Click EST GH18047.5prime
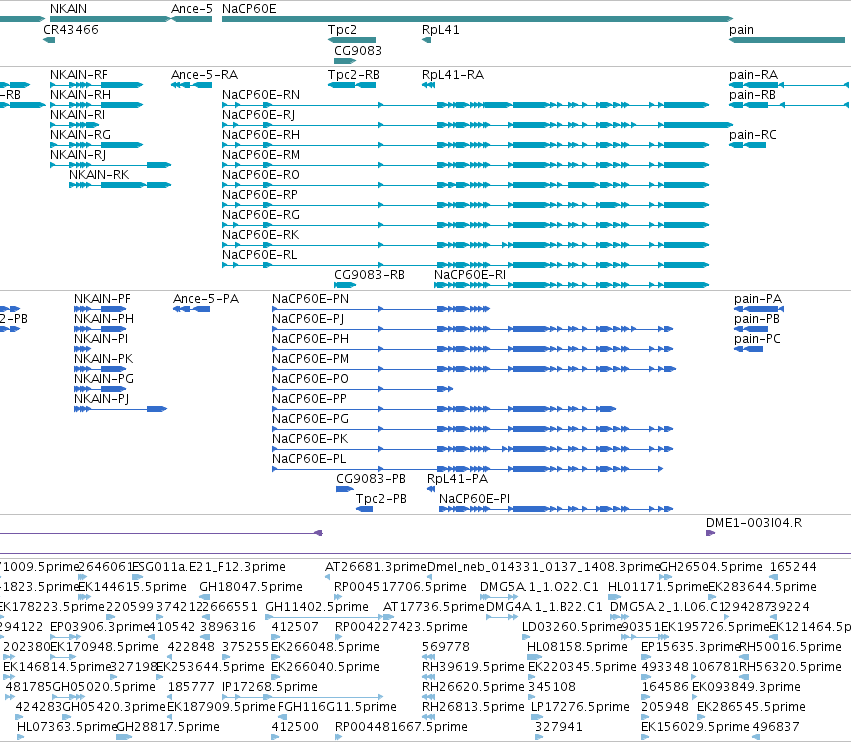 pyautogui.click(x=251, y=587)
